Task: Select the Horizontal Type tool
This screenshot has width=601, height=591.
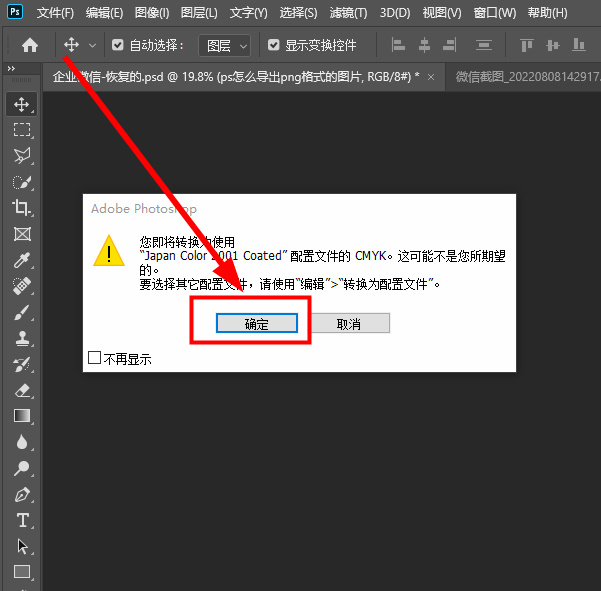Action: tap(23, 520)
